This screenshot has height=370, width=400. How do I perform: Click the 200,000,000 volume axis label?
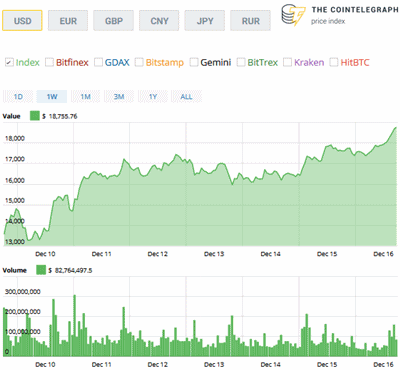click(x=22, y=312)
